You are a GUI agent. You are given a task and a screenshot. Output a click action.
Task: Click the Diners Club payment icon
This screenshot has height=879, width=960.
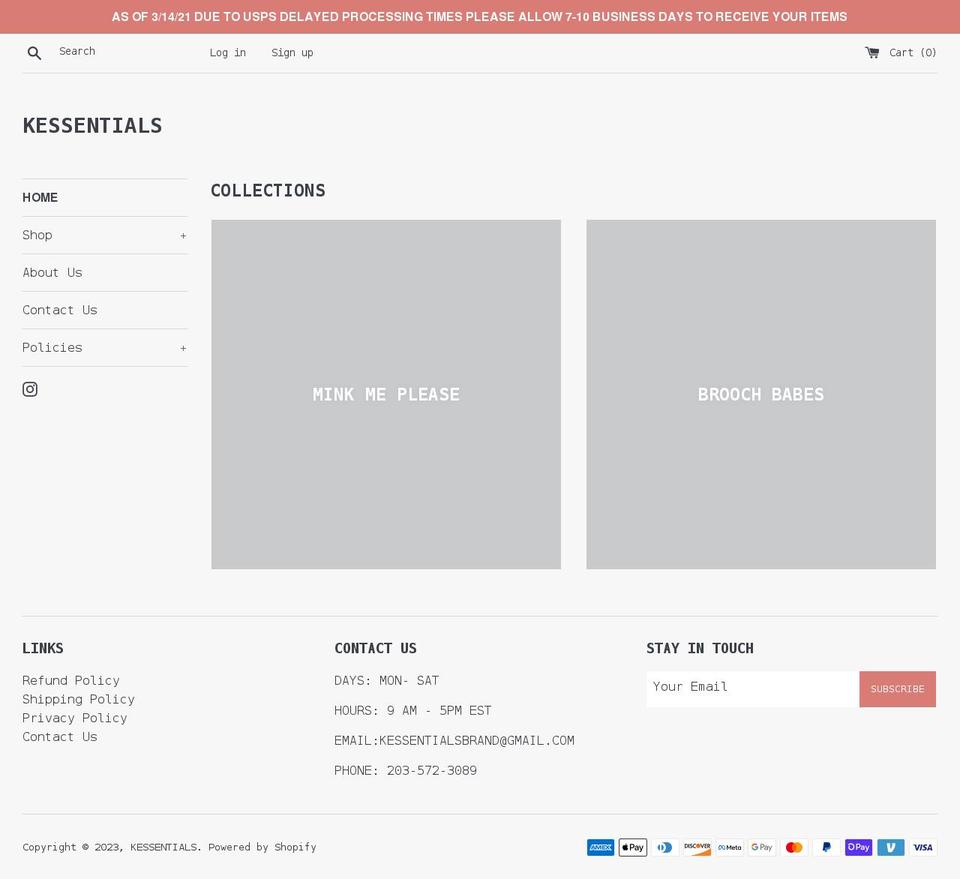665,847
